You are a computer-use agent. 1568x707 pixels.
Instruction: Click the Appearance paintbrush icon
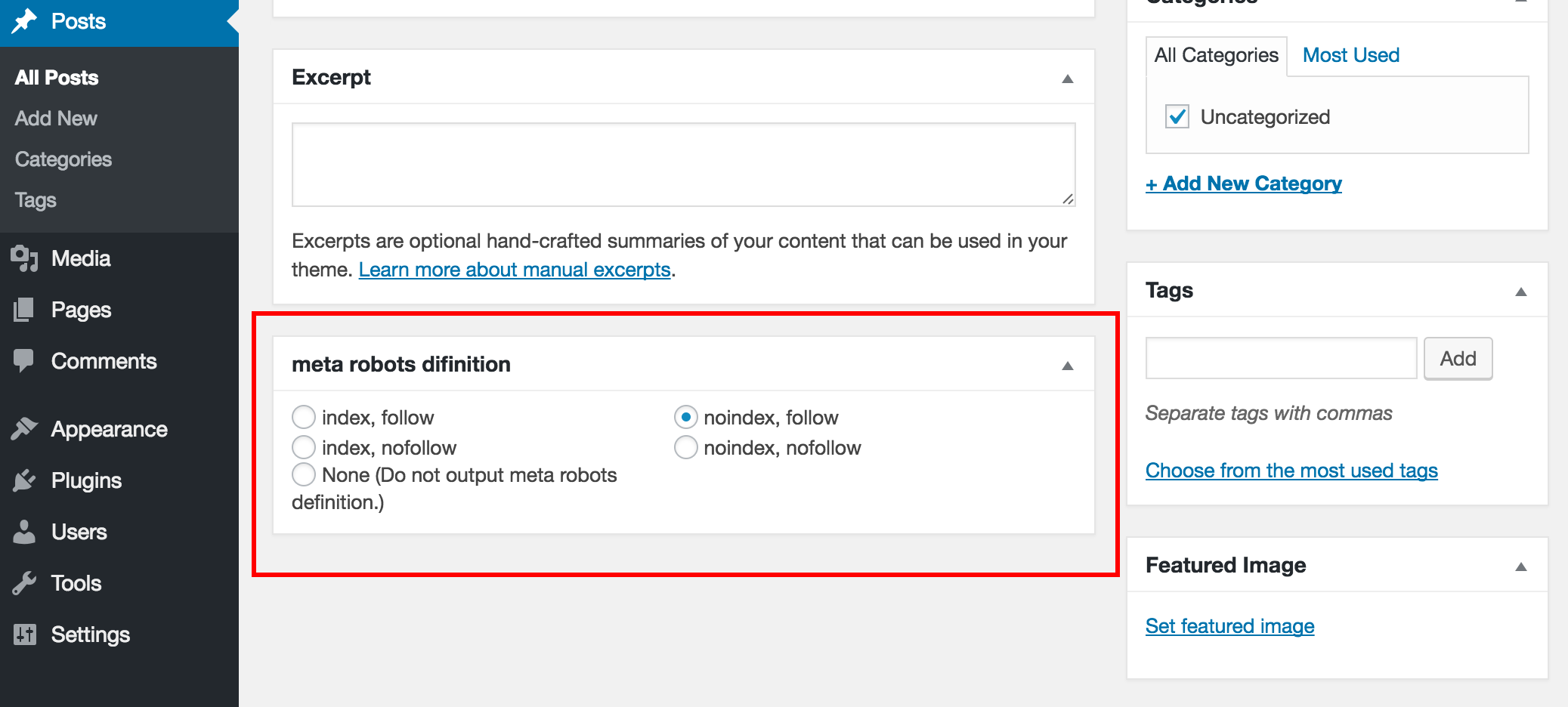point(24,428)
